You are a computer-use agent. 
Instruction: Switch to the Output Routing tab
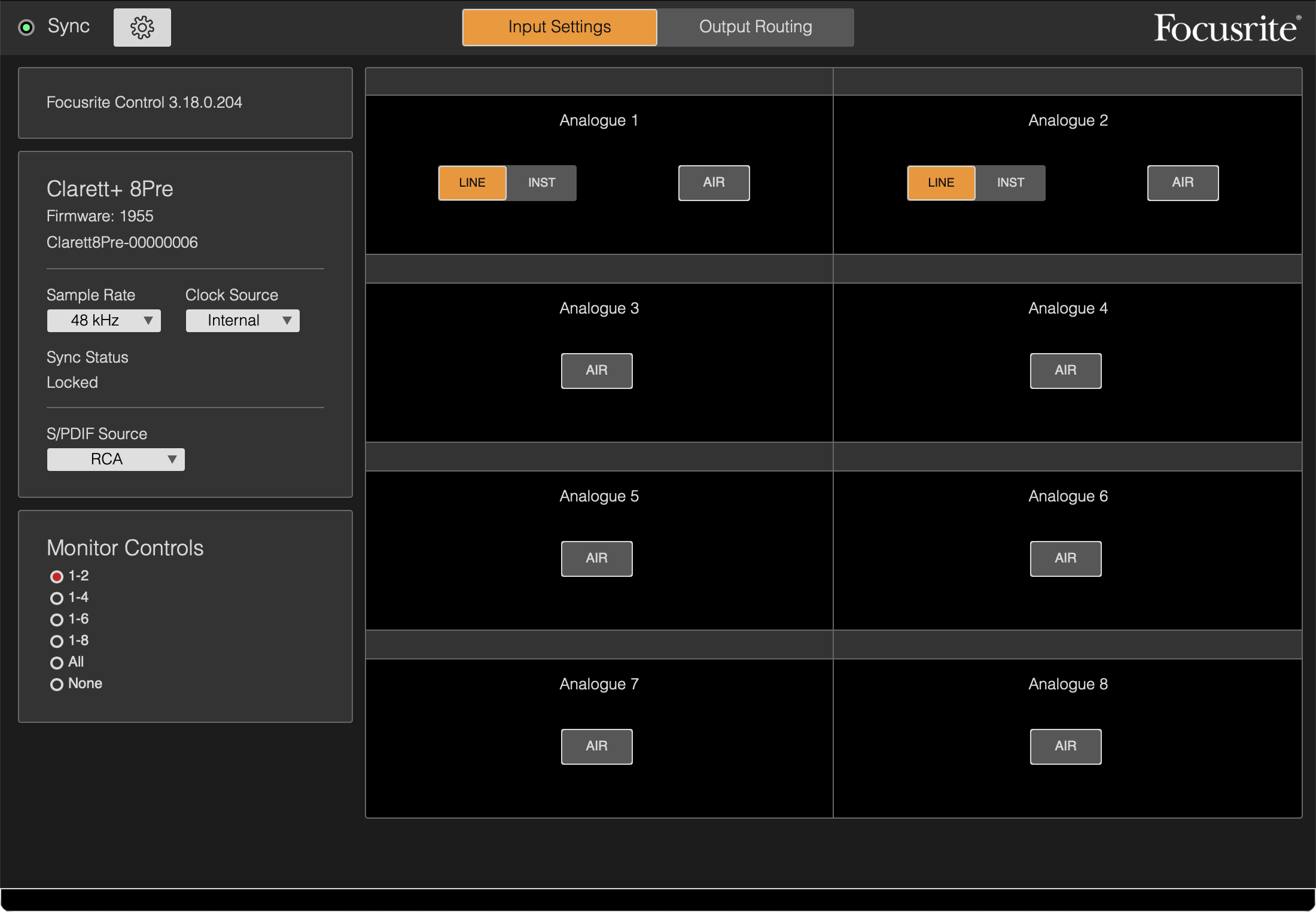click(x=756, y=28)
